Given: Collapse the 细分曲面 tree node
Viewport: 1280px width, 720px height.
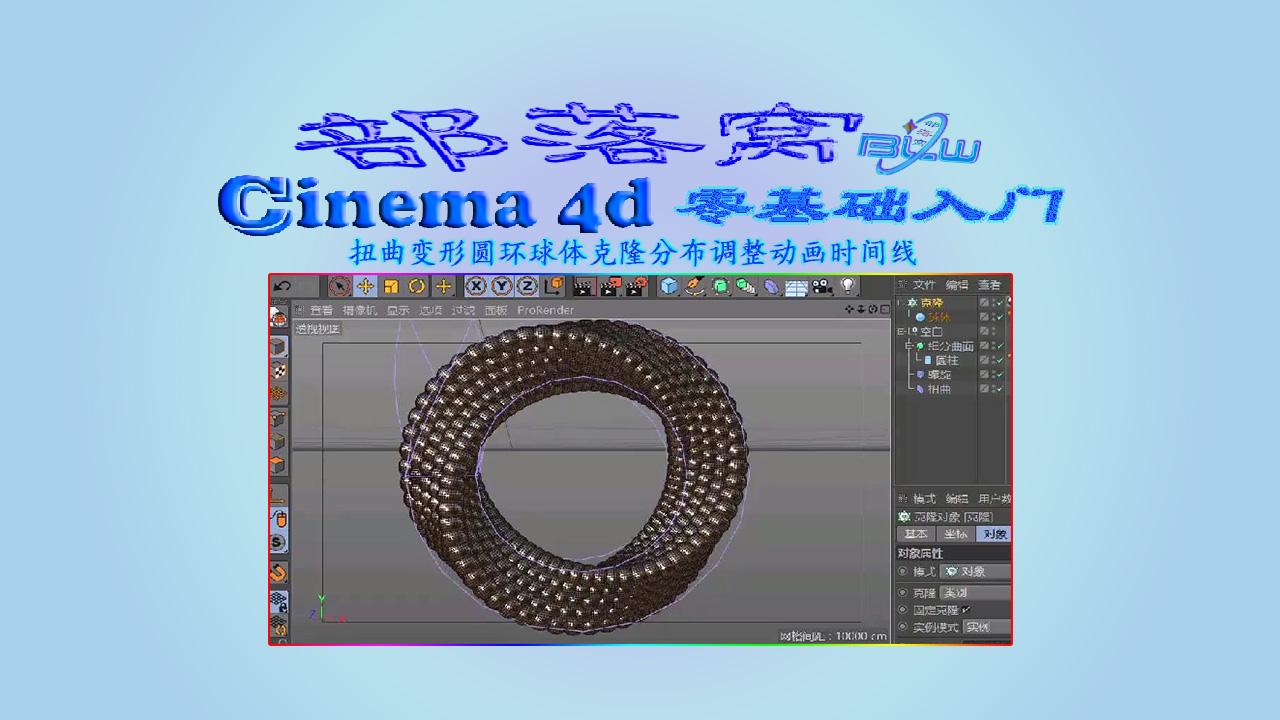Looking at the screenshot, I should tap(908, 346).
